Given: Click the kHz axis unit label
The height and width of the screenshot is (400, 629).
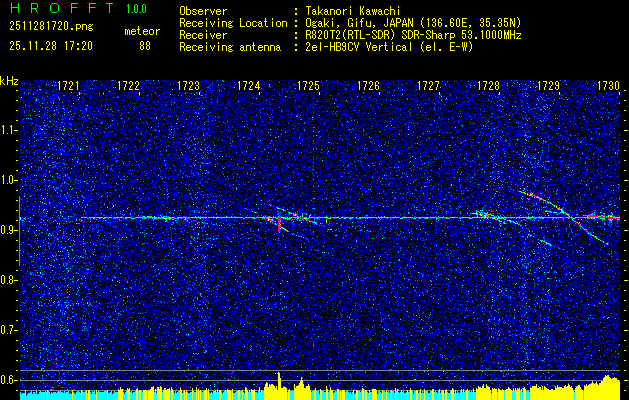Looking at the screenshot, I should [x=9, y=81].
